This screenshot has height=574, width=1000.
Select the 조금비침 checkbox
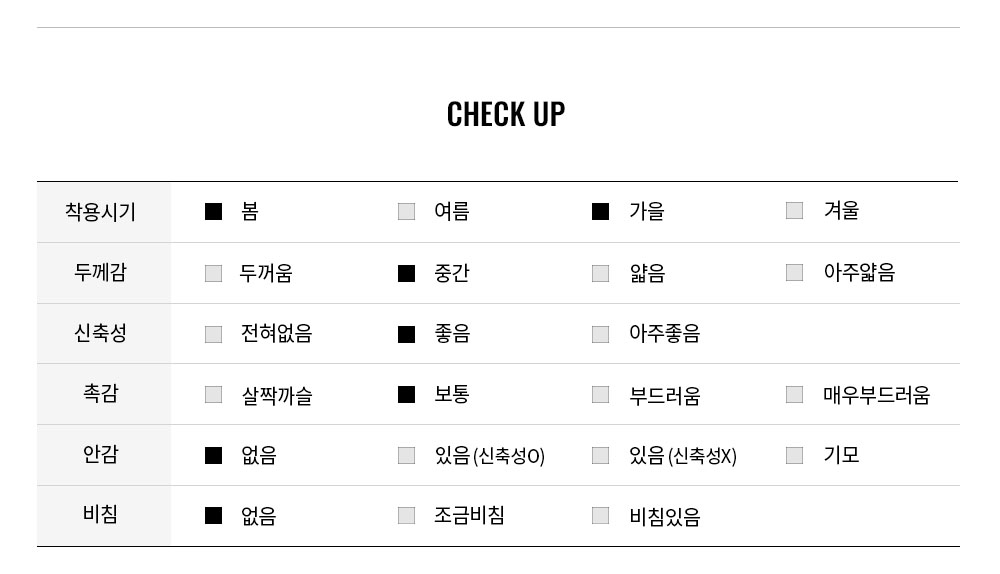(x=406, y=515)
